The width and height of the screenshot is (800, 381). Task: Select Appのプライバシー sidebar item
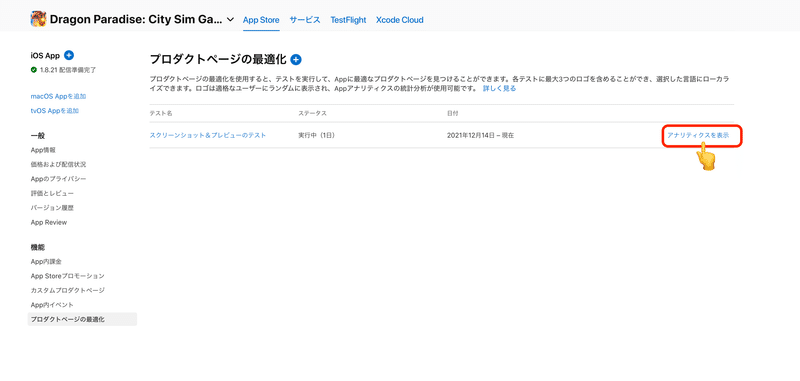[x=58, y=179]
